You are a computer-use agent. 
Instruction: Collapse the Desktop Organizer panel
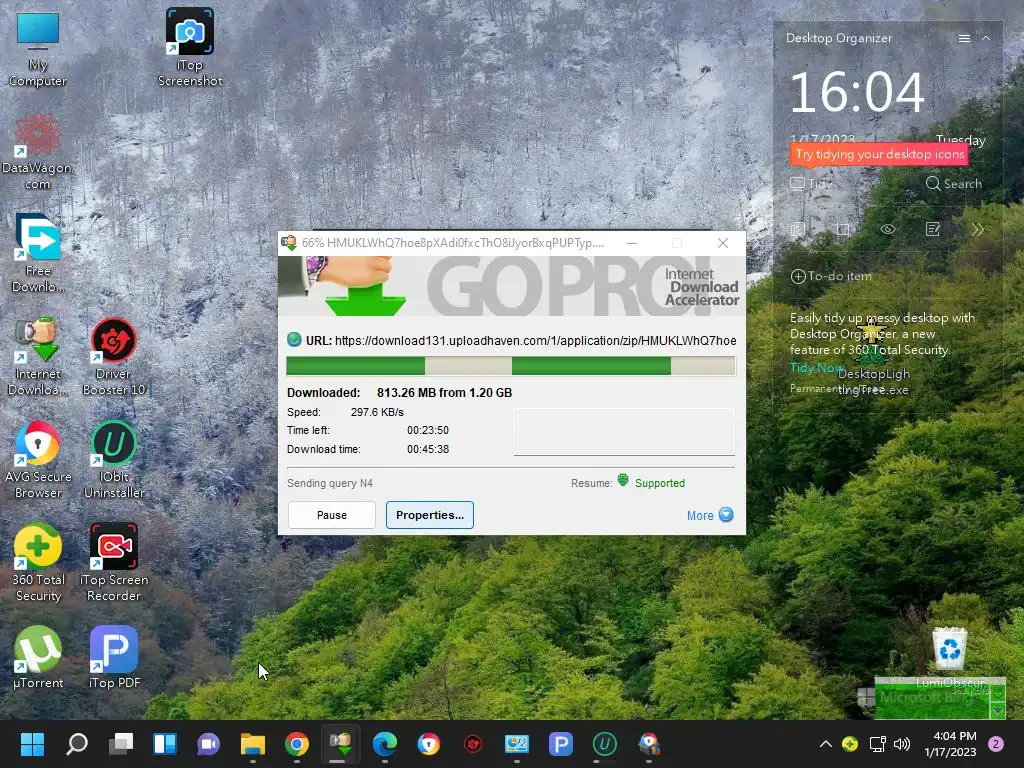click(x=986, y=39)
